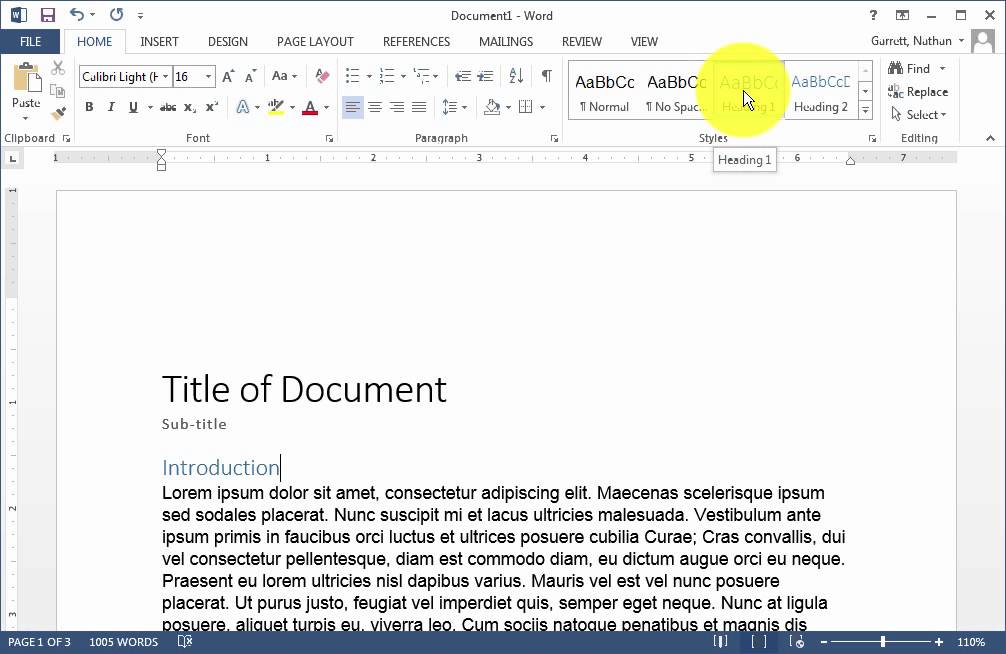
Task: Toggle strikethrough formatting
Action: pyautogui.click(x=167, y=107)
